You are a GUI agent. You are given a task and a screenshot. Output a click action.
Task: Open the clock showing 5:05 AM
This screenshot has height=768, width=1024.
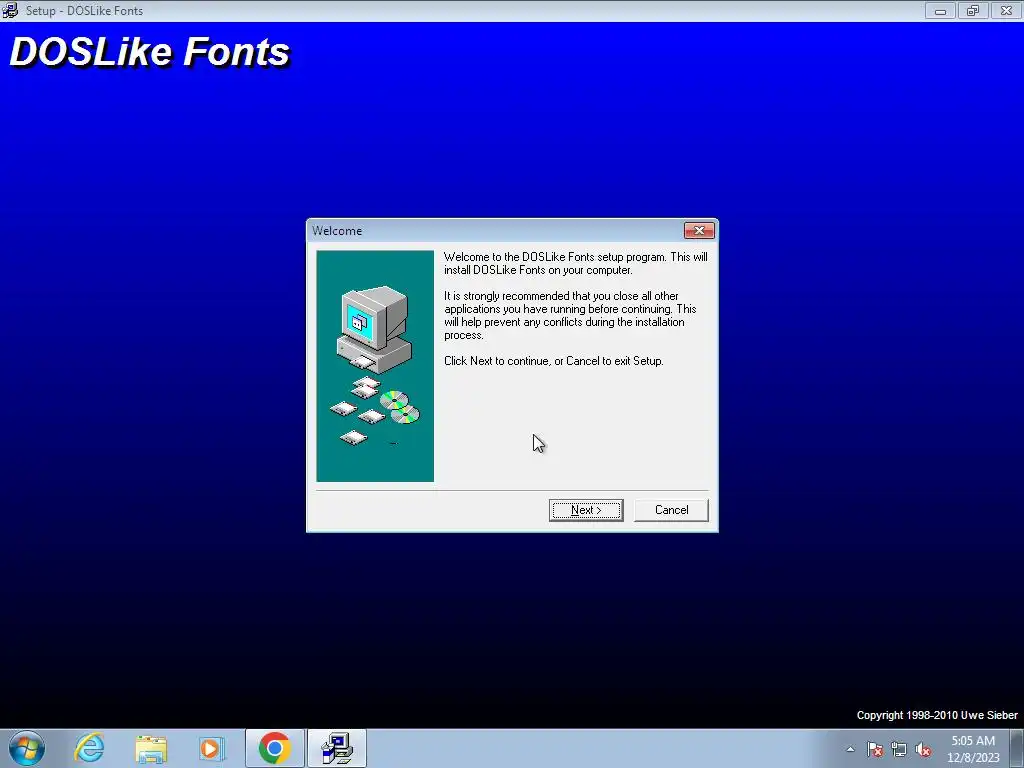(x=973, y=749)
